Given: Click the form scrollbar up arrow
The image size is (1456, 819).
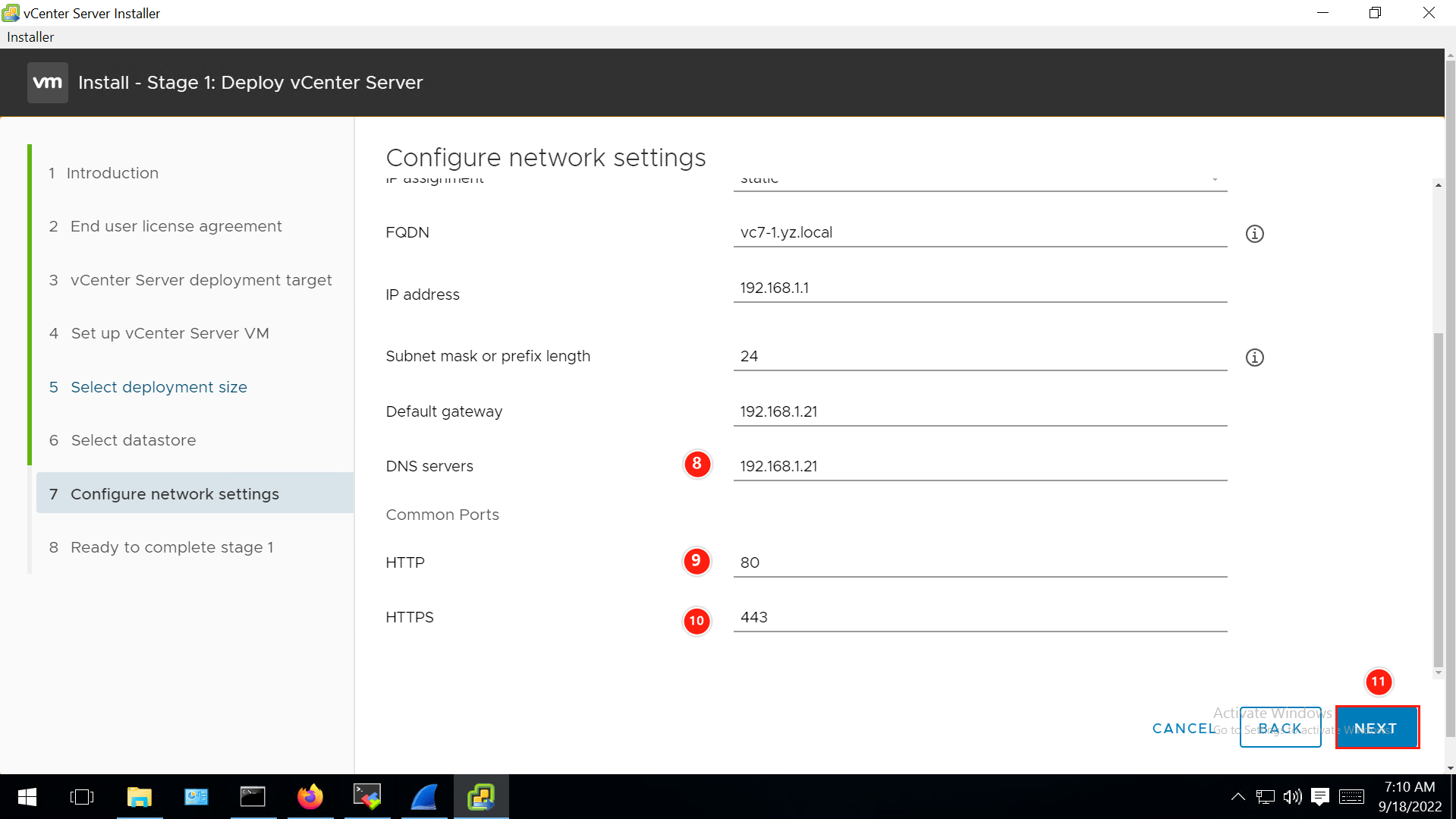Looking at the screenshot, I should point(1438,184).
